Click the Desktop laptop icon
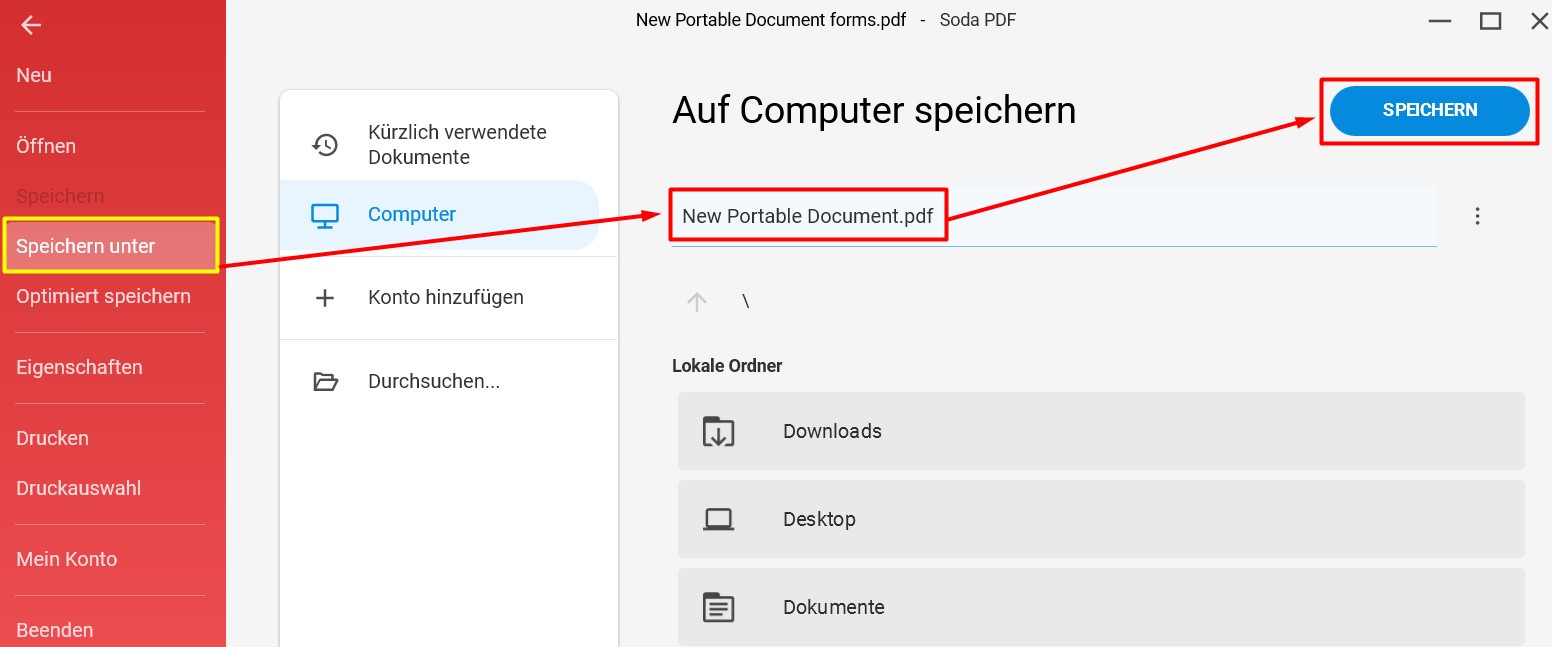Viewport: 1552px width, 647px height. tap(718, 519)
